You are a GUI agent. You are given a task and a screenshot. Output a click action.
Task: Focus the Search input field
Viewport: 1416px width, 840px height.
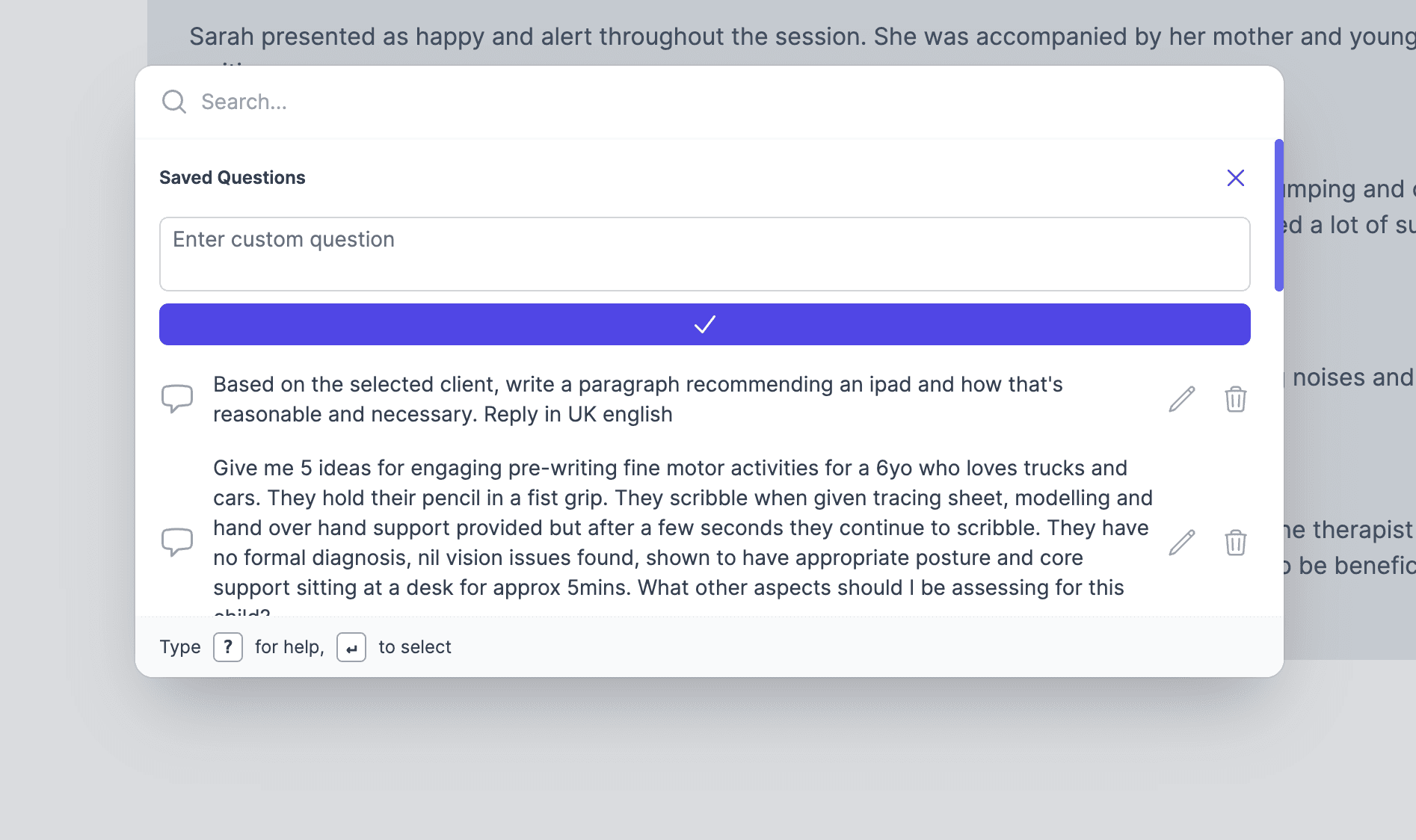pos(673,102)
